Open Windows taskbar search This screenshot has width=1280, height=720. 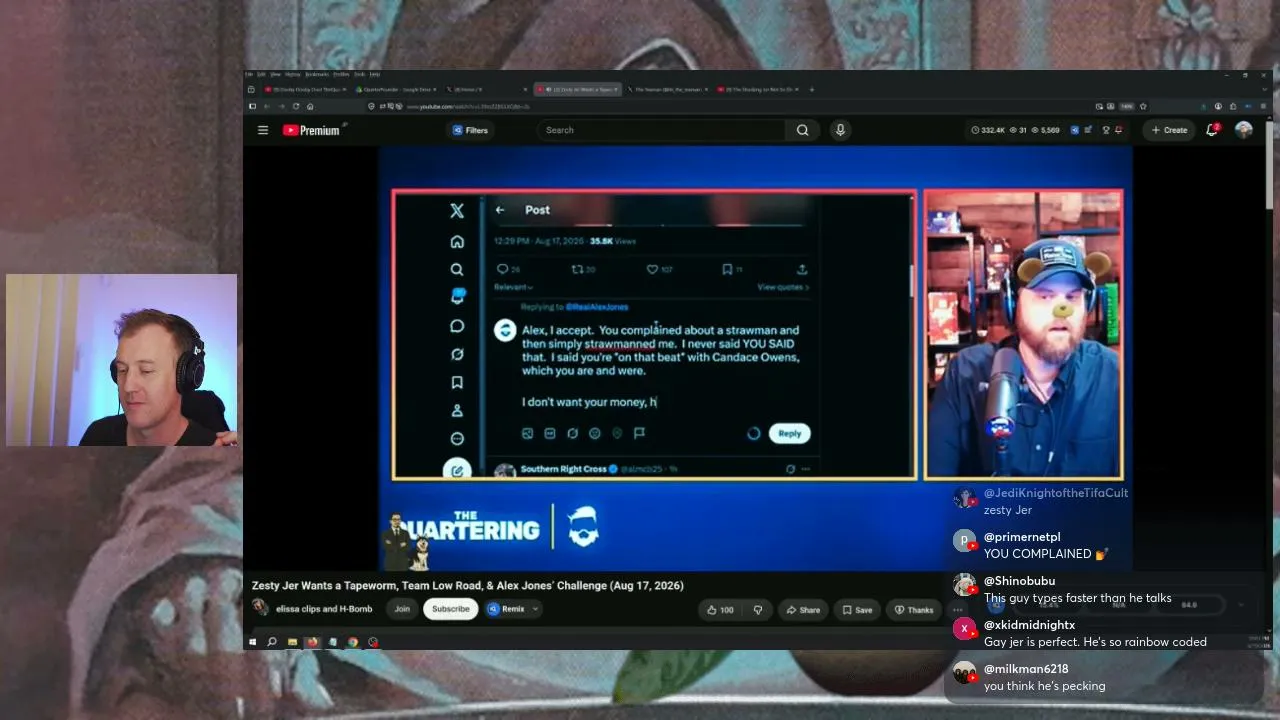pyautogui.click(x=272, y=642)
